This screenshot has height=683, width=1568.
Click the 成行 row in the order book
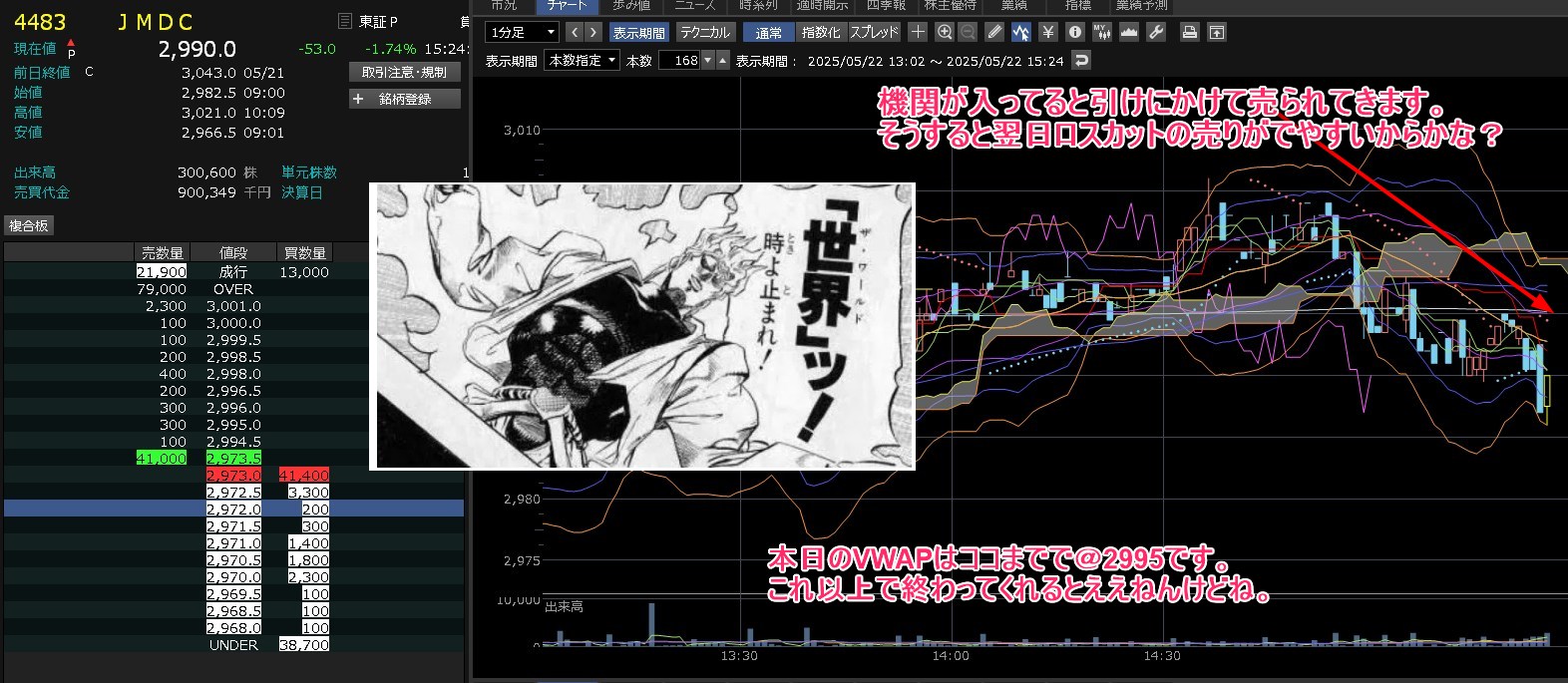pyautogui.click(x=233, y=272)
